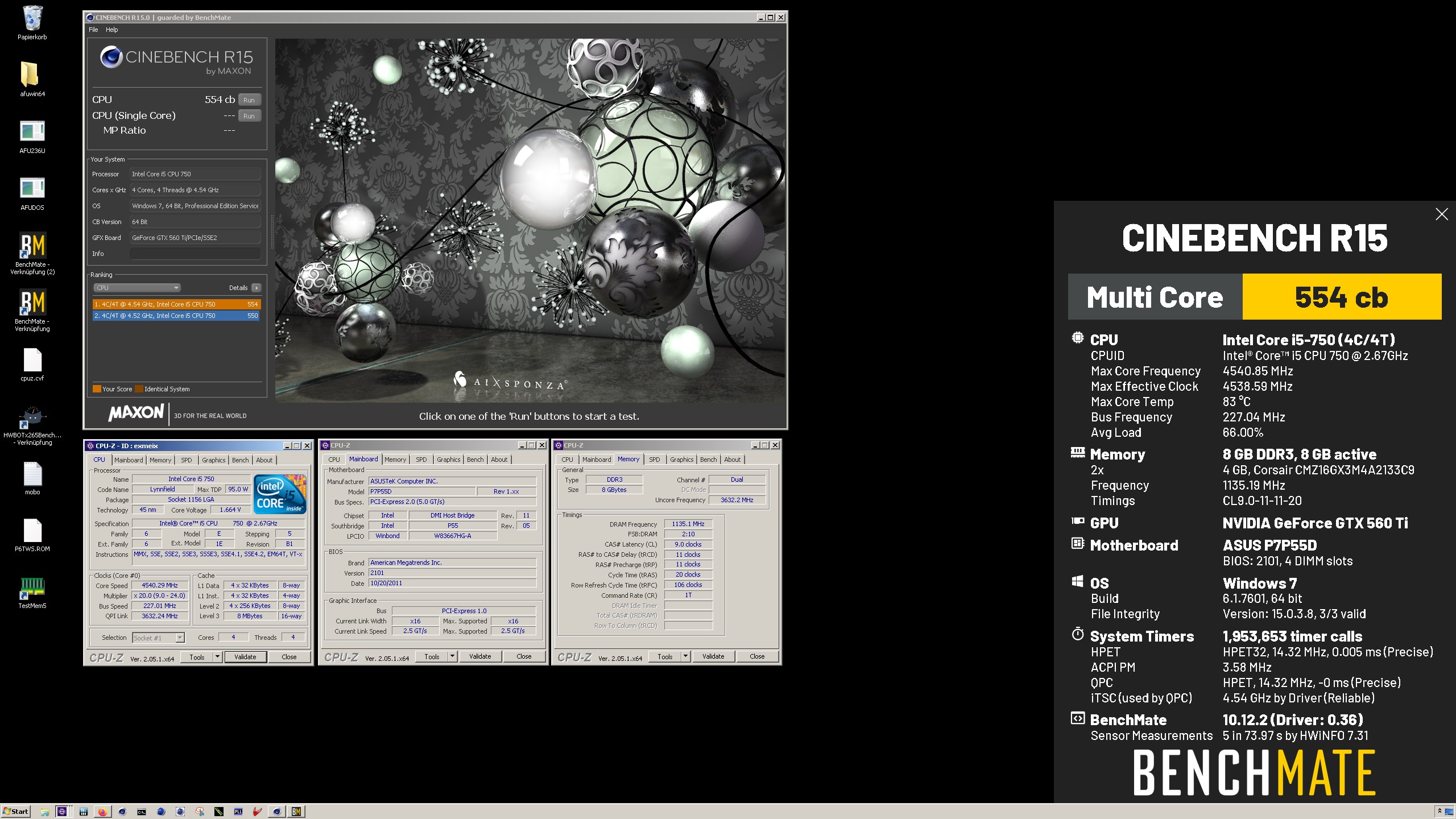Image resolution: width=1456 pixels, height=819 pixels.
Task: Click Close button in right CPU-Z Memory window
Action: (757, 656)
